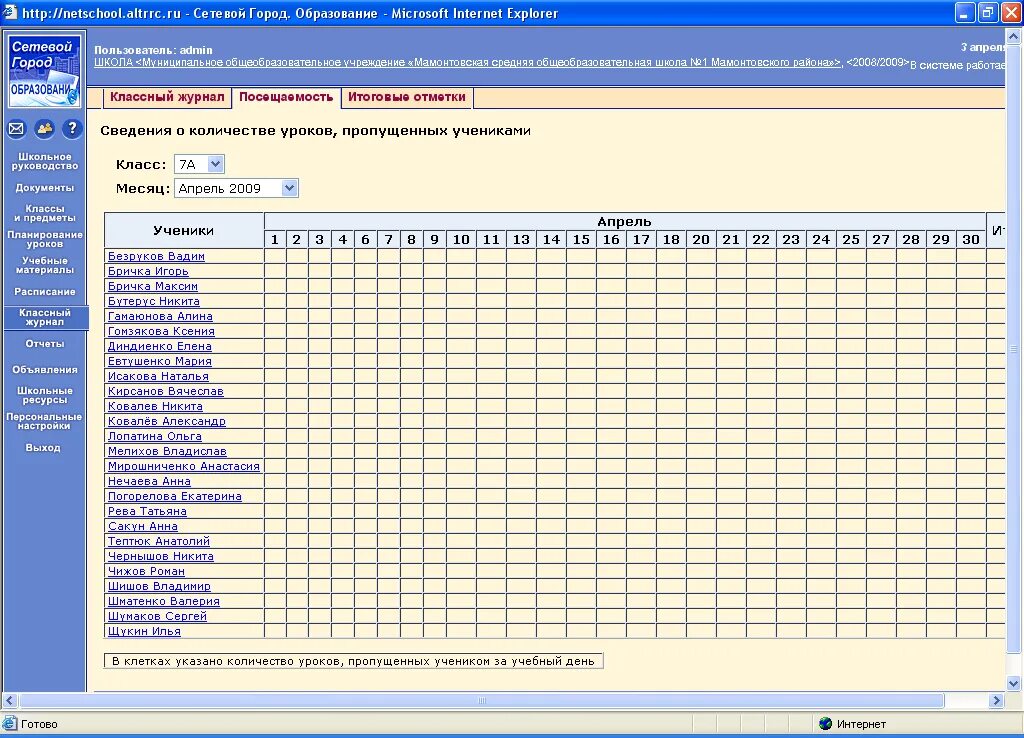Open the mail envelope icon
1024x738 pixels.
[x=16, y=129]
